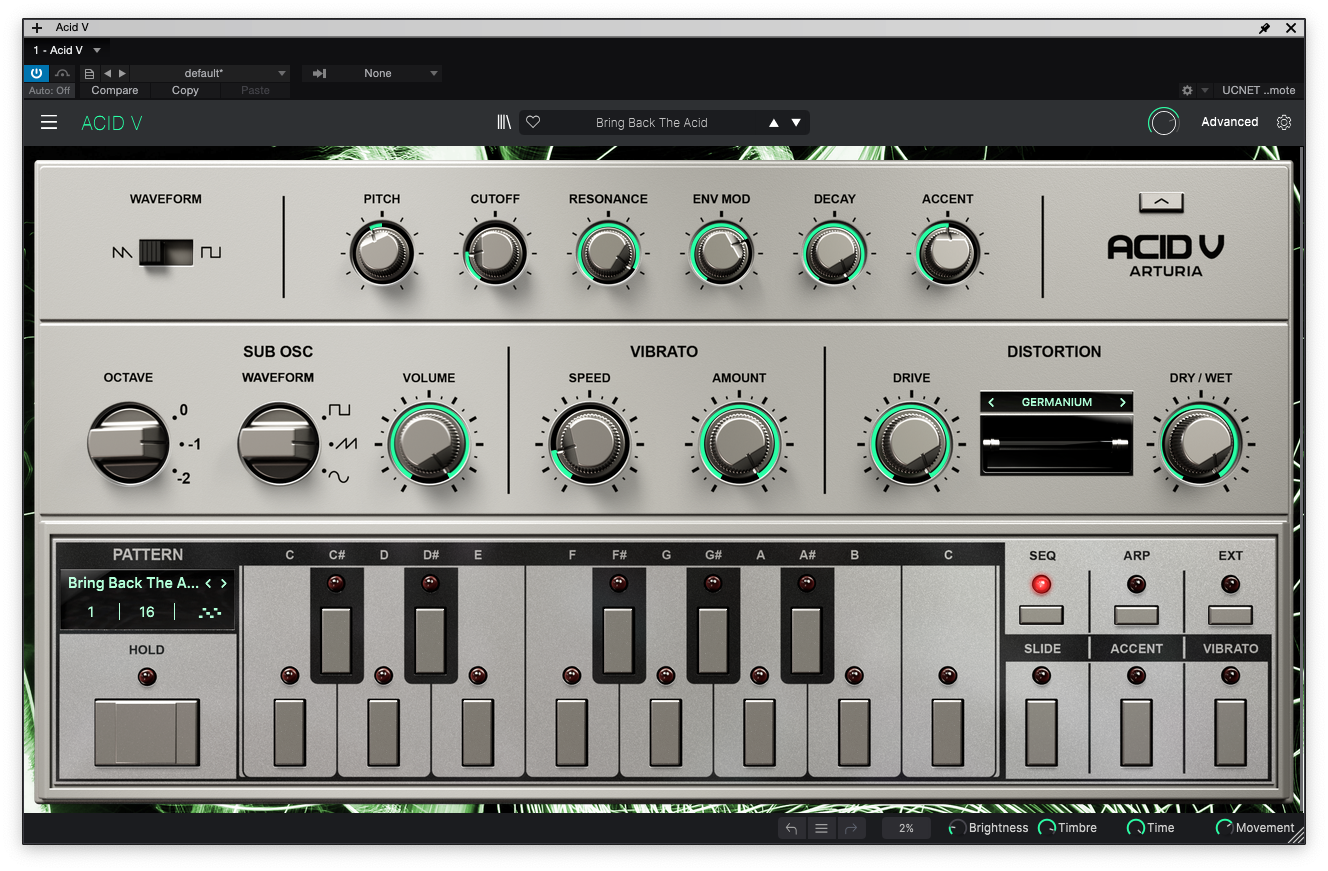Open the host gear settings icon
The width and height of the screenshot is (1328, 871).
point(1187,90)
